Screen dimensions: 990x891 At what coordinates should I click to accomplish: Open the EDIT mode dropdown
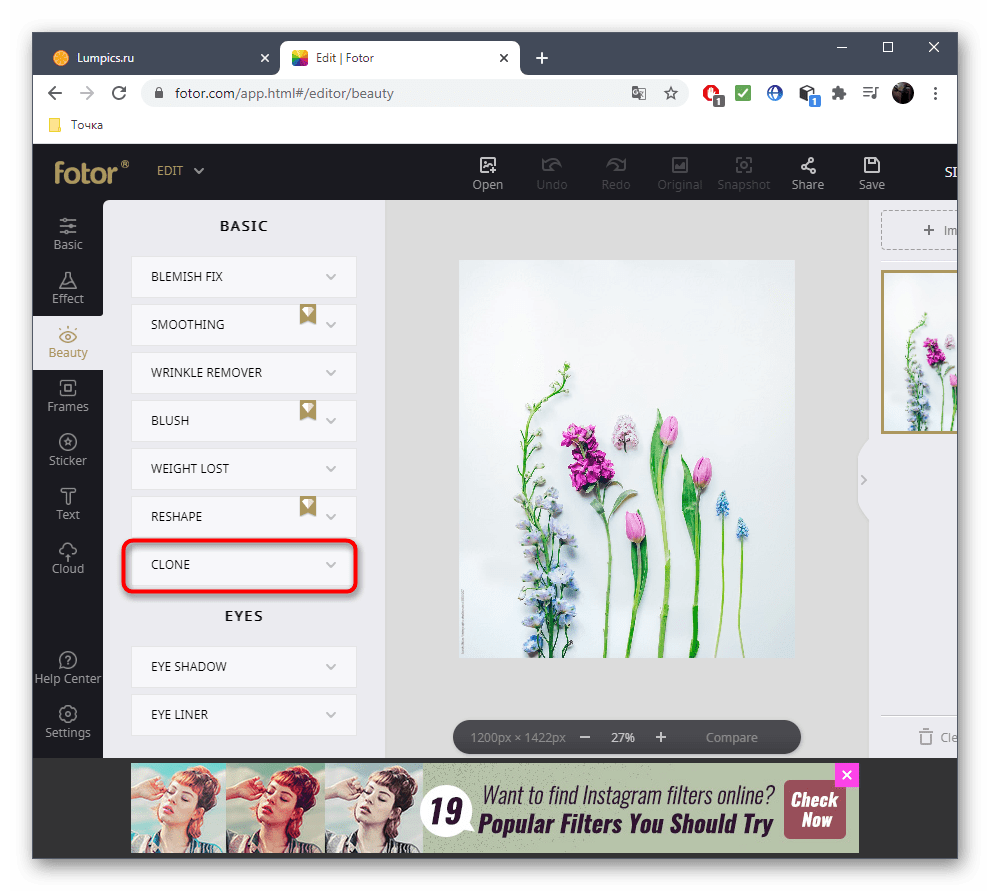tap(181, 171)
